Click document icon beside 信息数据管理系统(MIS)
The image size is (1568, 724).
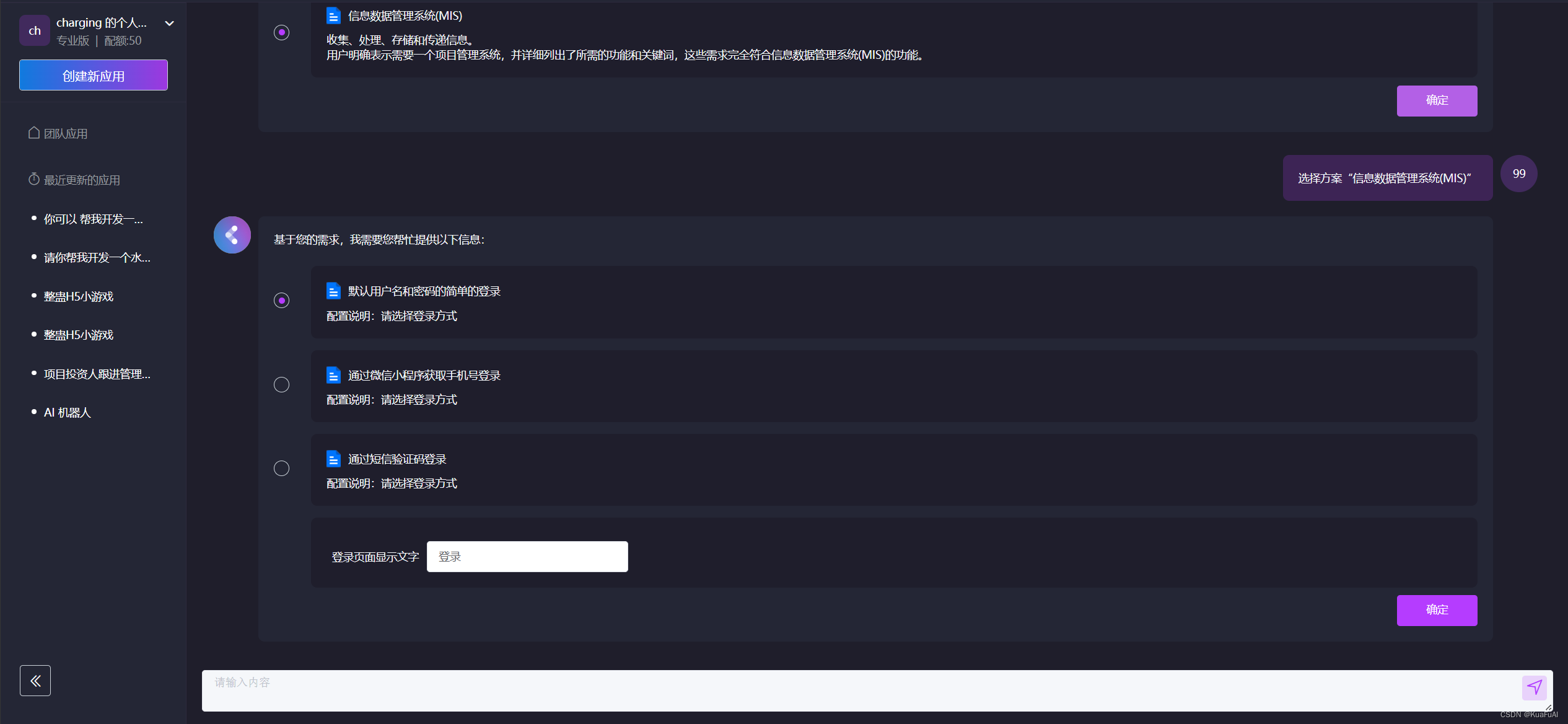pyautogui.click(x=333, y=15)
